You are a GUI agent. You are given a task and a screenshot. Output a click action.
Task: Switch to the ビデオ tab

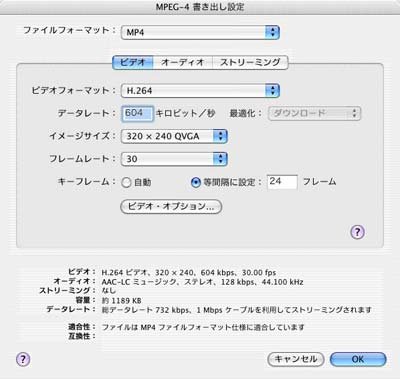tap(133, 62)
